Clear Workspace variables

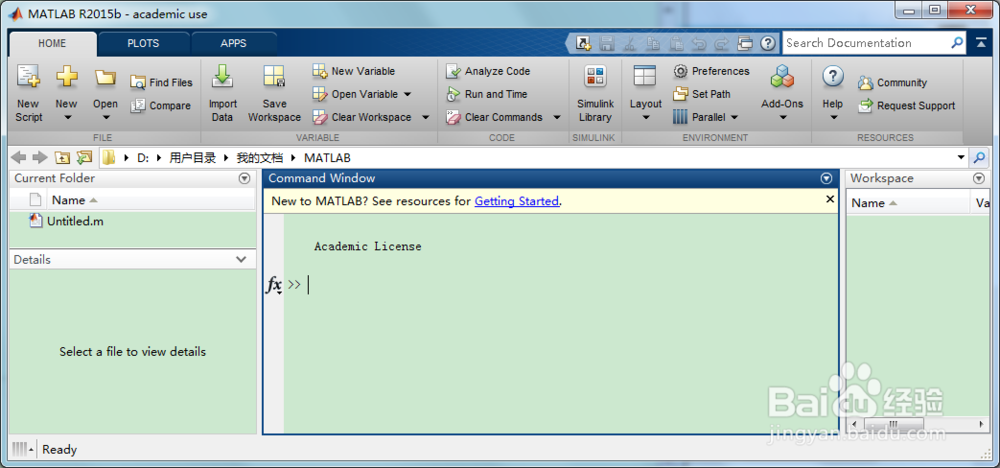(362, 117)
